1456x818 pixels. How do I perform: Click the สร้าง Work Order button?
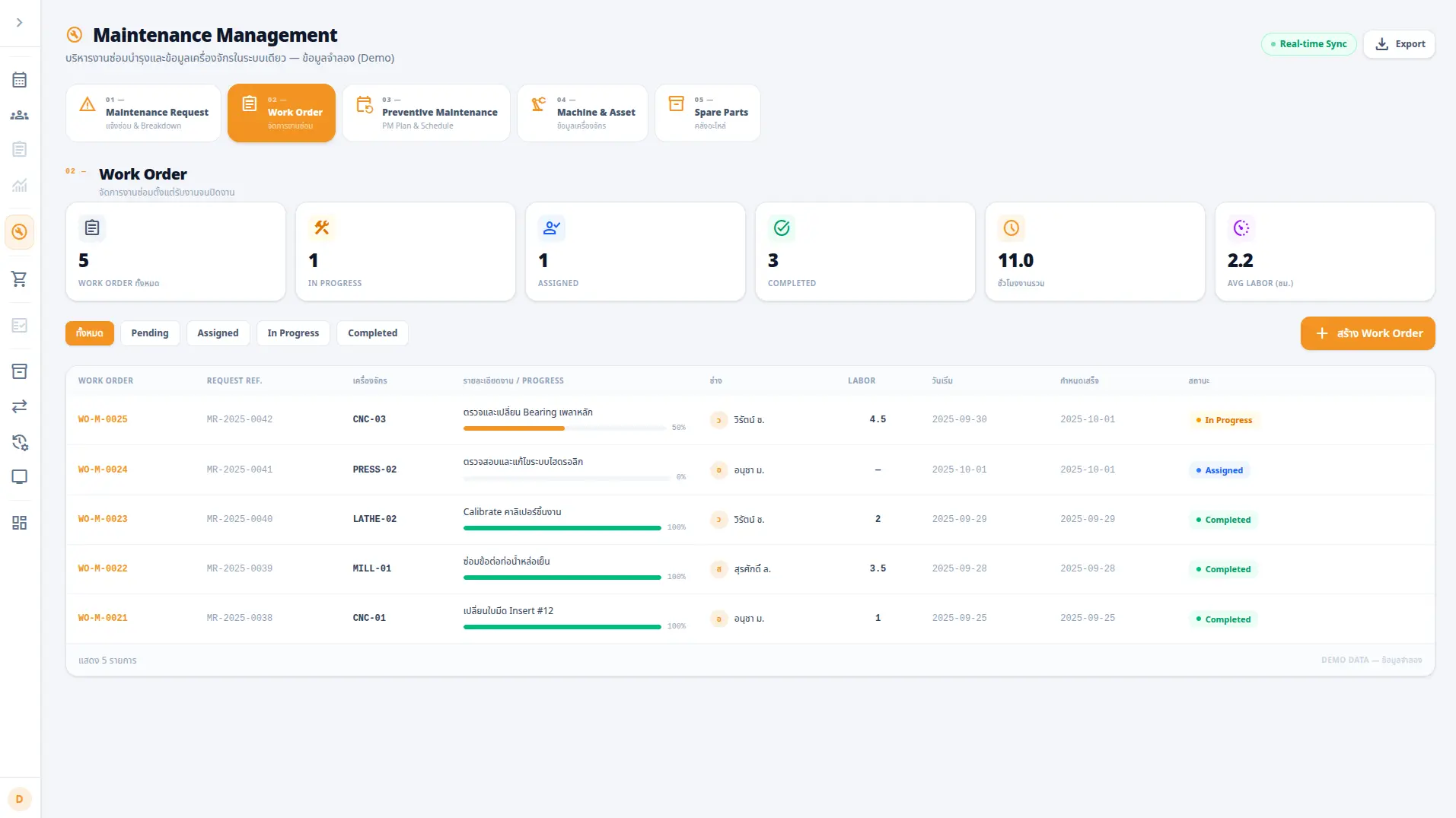click(1368, 333)
